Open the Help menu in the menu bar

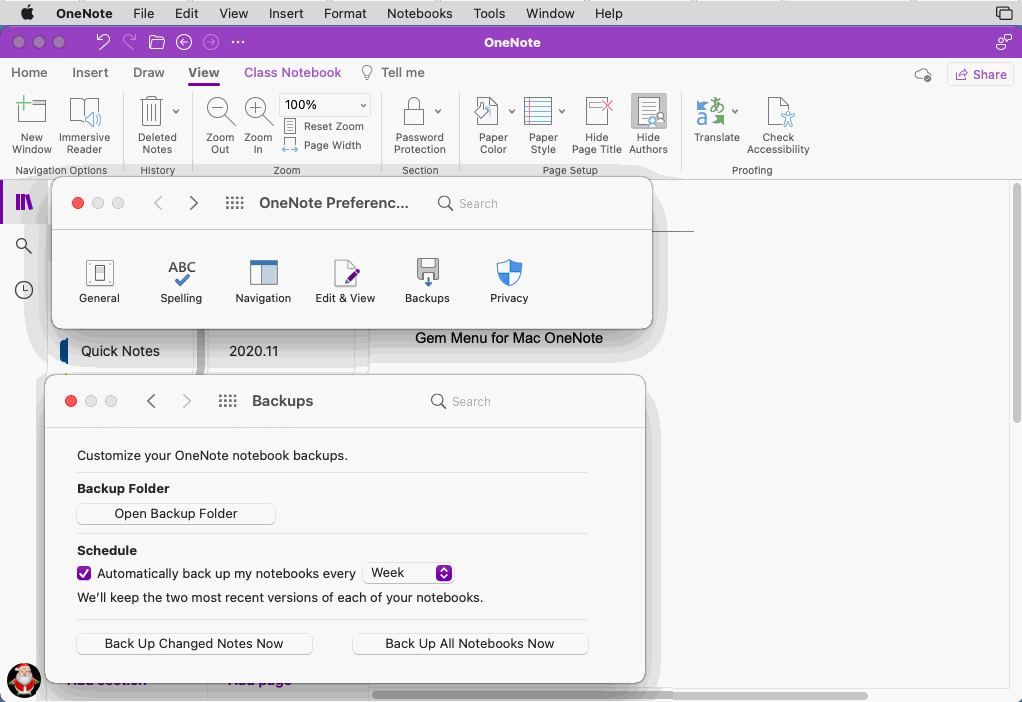tap(609, 13)
